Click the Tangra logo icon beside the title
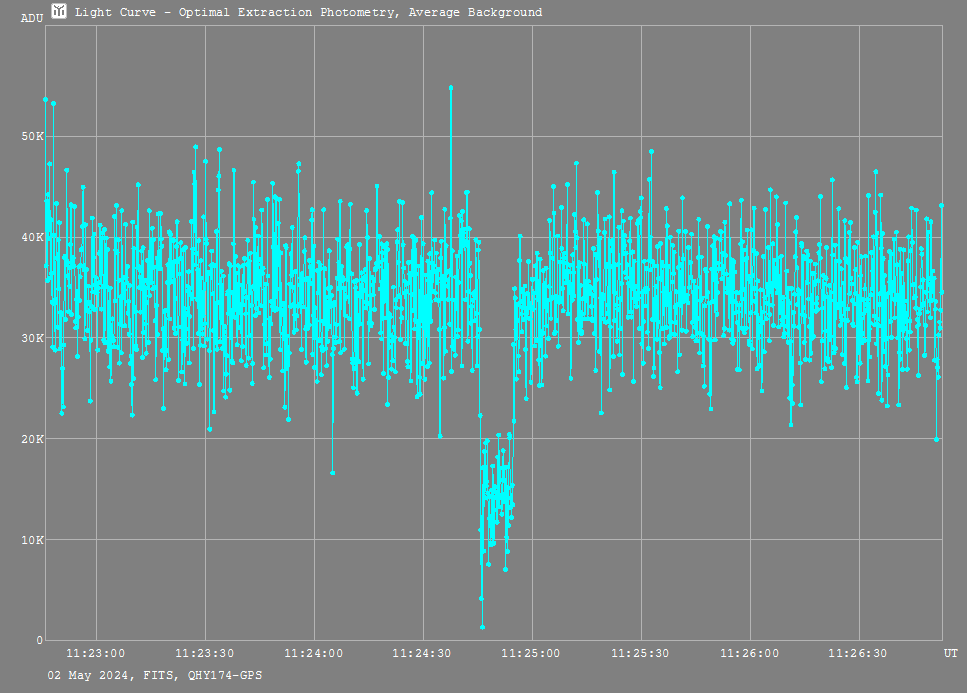Image resolution: width=967 pixels, height=693 pixels. pyautogui.click(x=59, y=10)
